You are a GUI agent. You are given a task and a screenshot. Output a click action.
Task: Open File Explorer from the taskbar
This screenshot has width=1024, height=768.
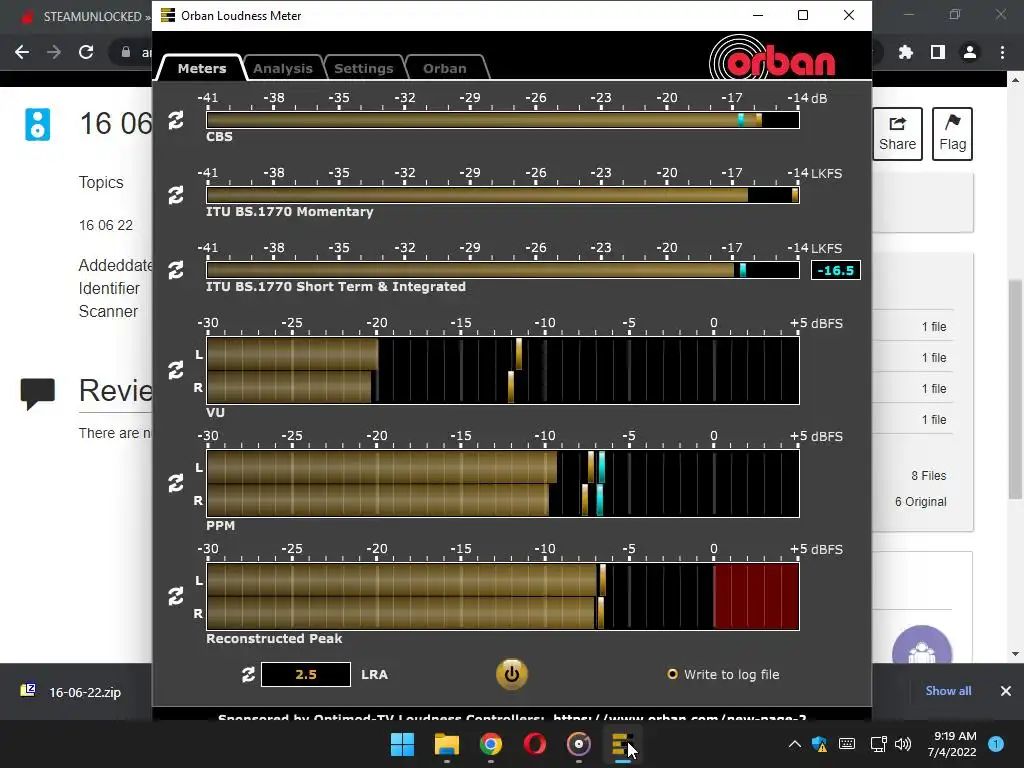[447, 744]
